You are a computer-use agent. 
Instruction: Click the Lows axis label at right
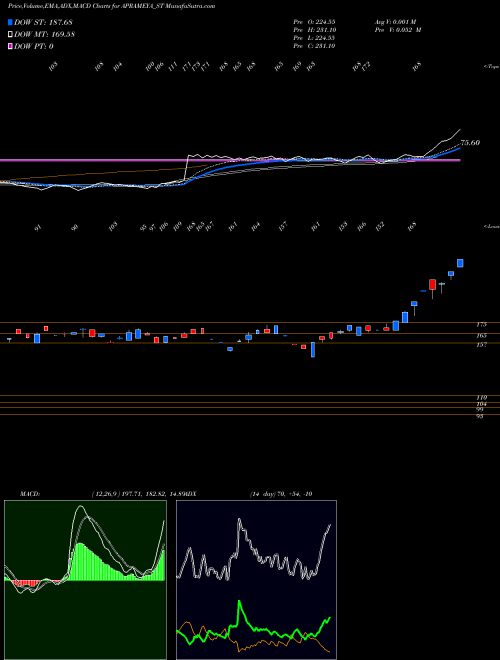(x=491, y=226)
